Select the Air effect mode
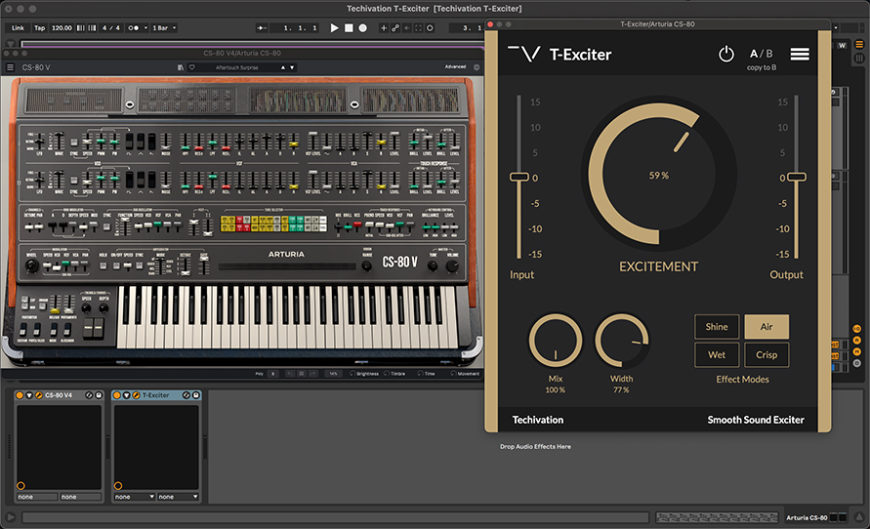This screenshot has height=529, width=870. [766, 327]
